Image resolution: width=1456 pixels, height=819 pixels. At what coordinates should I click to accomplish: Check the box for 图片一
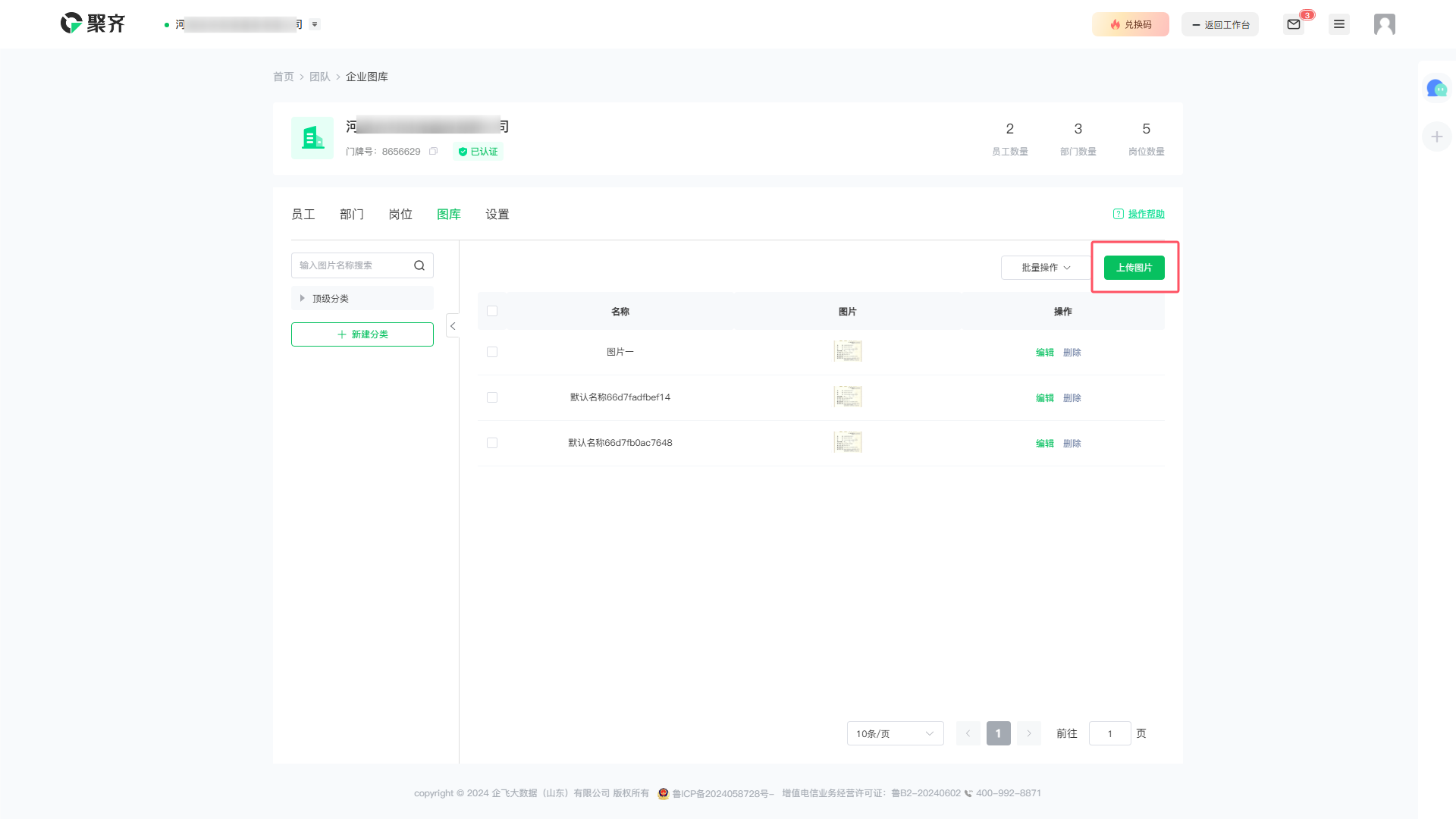click(x=492, y=352)
